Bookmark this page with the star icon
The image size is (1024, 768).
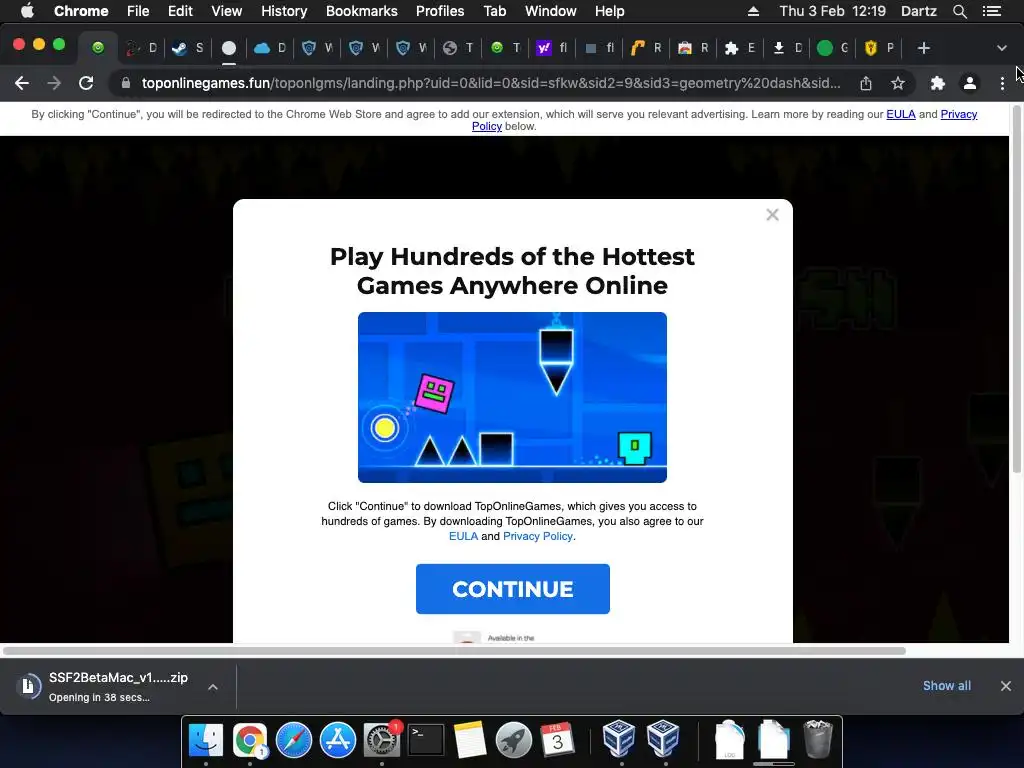[x=898, y=84]
